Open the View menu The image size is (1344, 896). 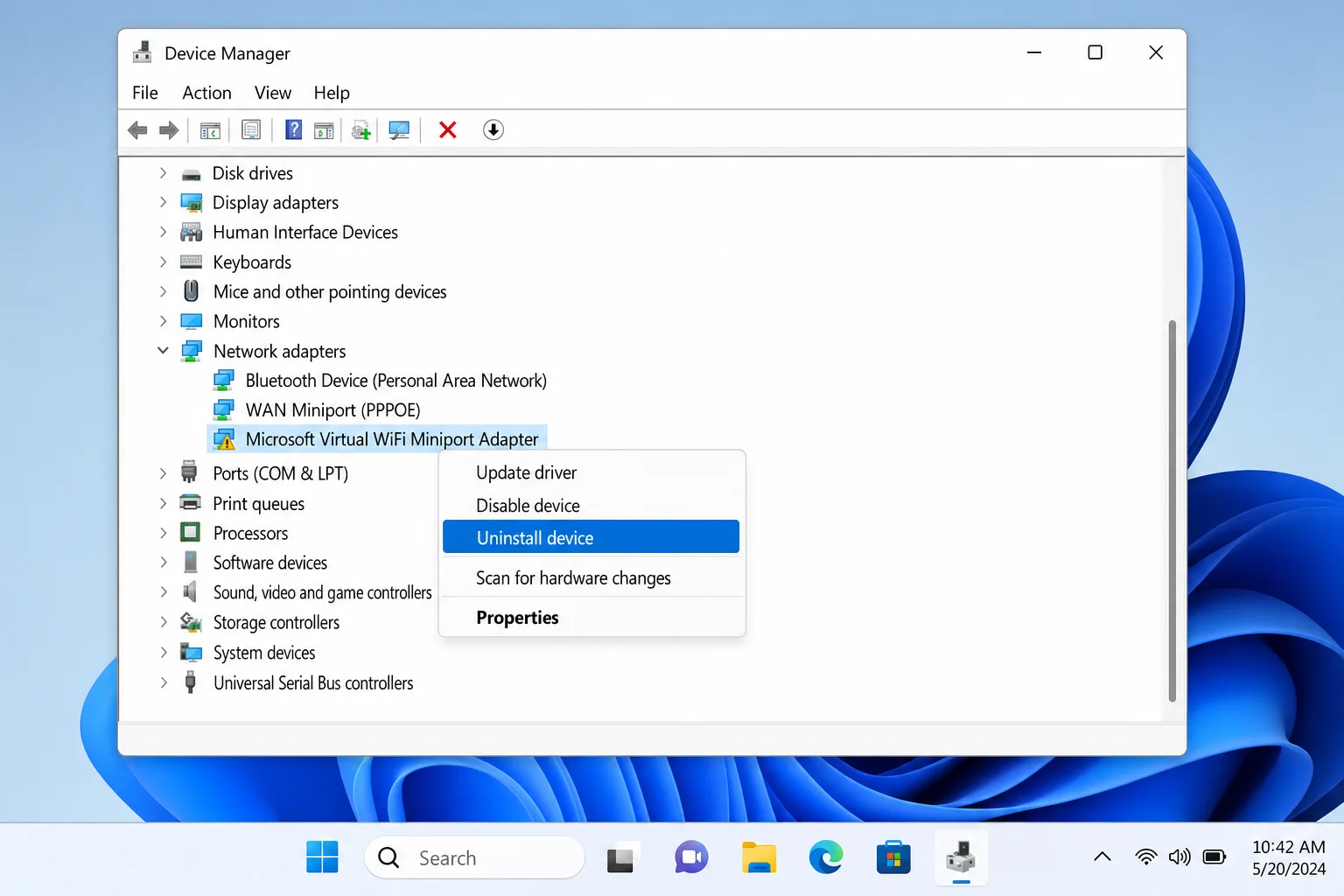pyautogui.click(x=273, y=93)
